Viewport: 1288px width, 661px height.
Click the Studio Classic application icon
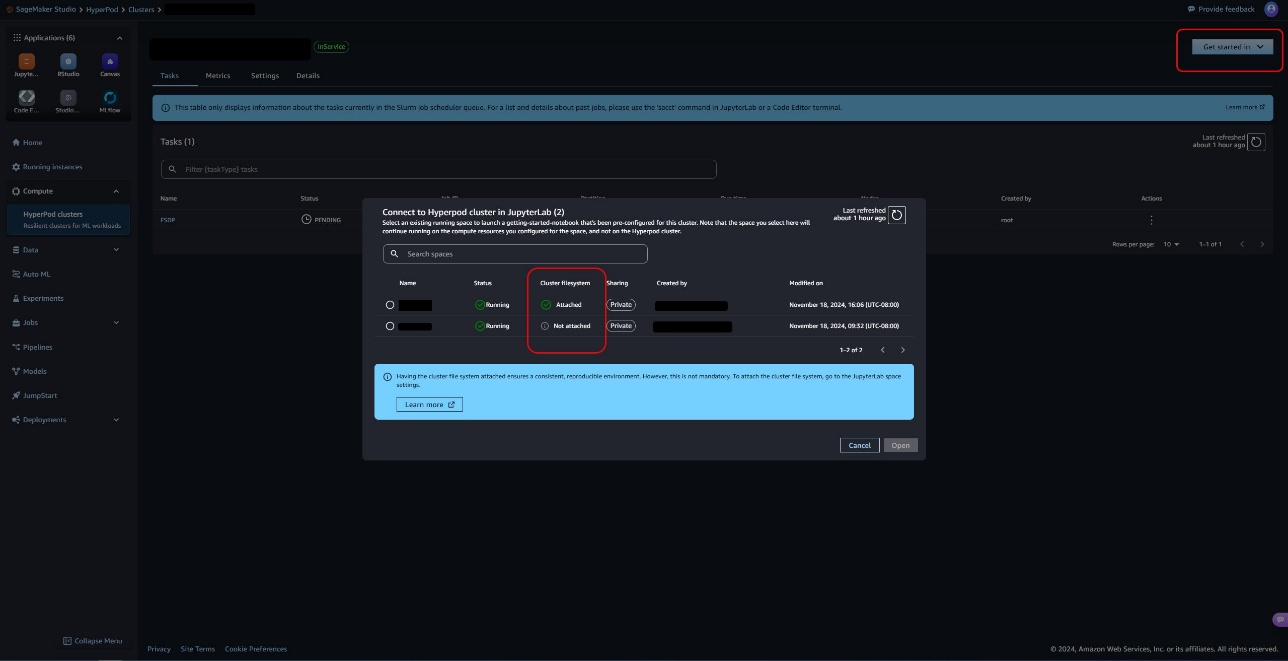click(x=68, y=98)
